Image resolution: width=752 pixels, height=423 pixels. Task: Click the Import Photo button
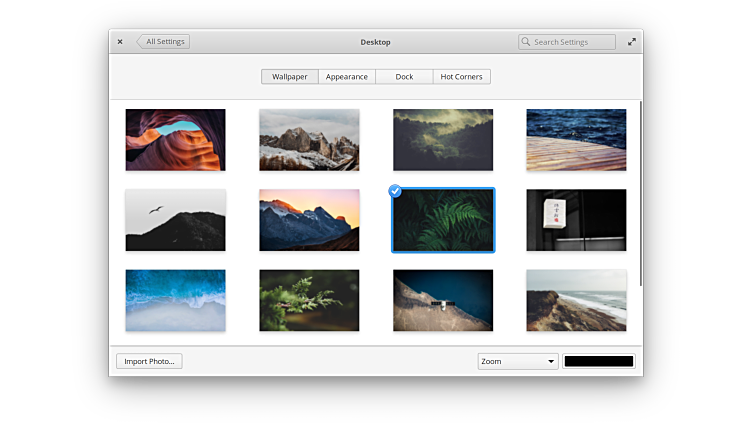click(149, 361)
